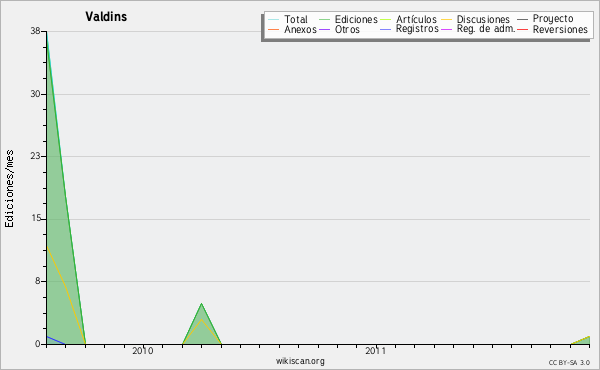Screen dimensions: 600x370
Task: Select the 'Ediciones' legend entry
Action: [x=356, y=19]
